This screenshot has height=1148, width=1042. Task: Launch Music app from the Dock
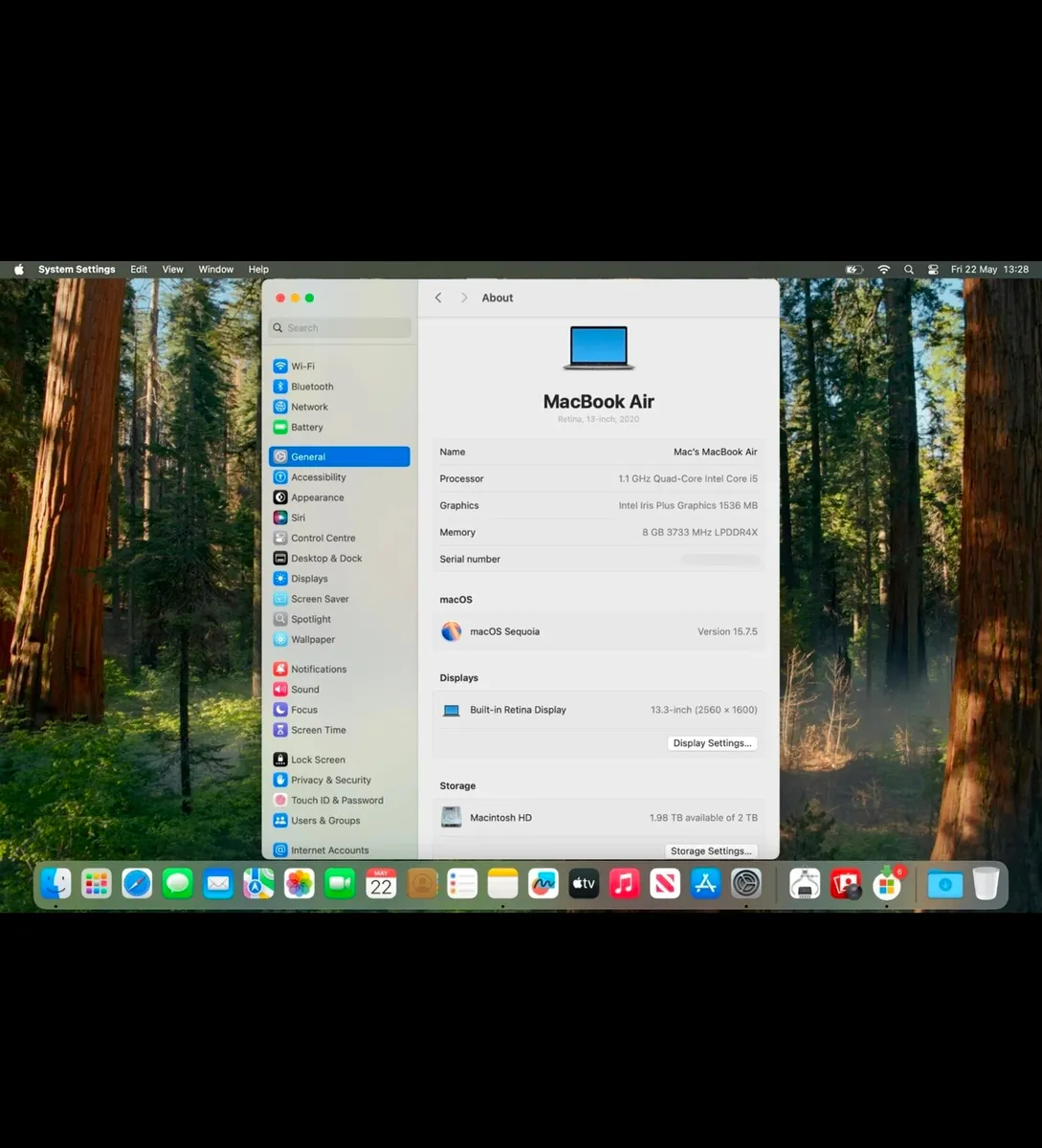pos(625,883)
